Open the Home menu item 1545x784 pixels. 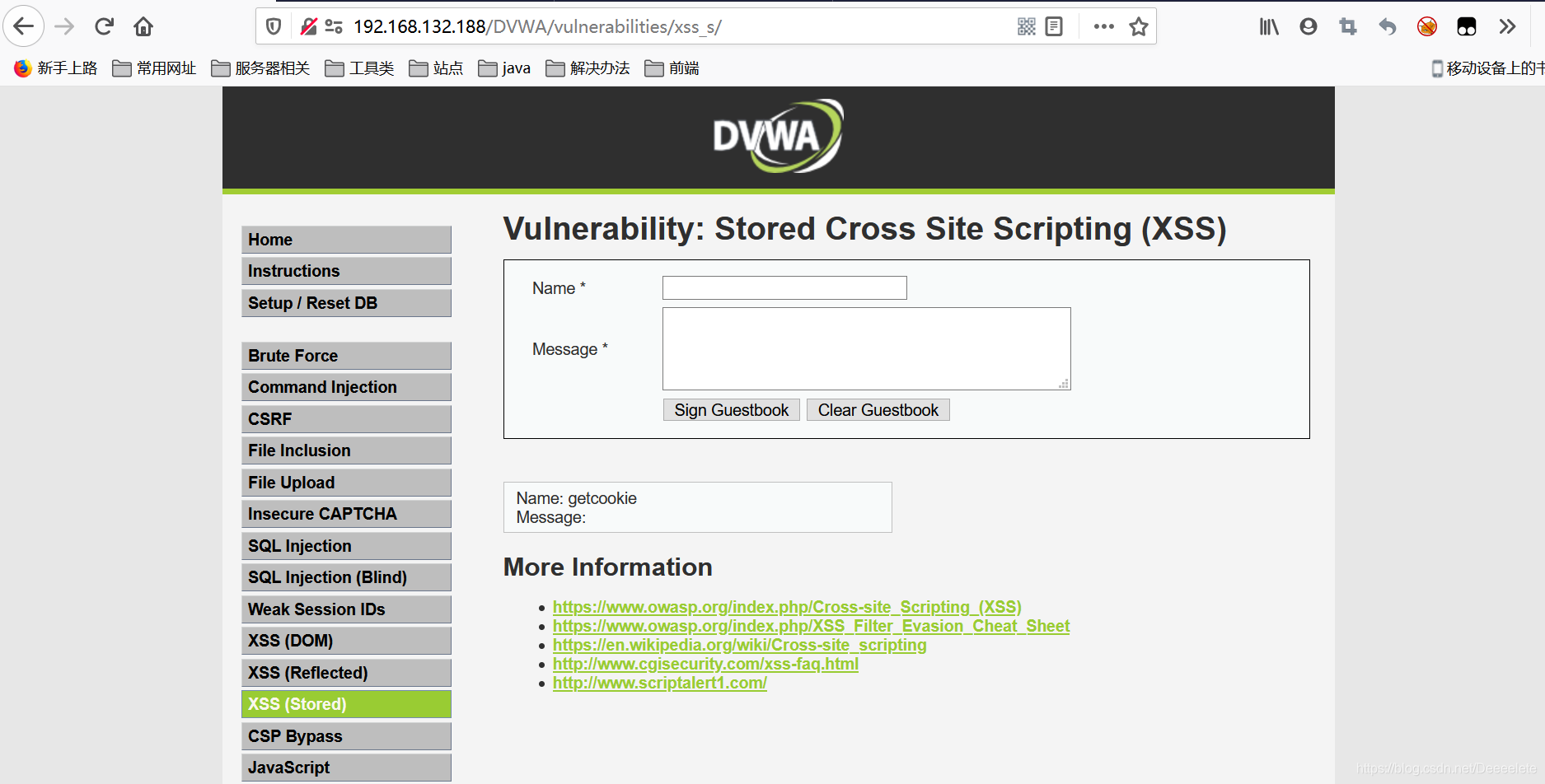pyautogui.click(x=346, y=240)
